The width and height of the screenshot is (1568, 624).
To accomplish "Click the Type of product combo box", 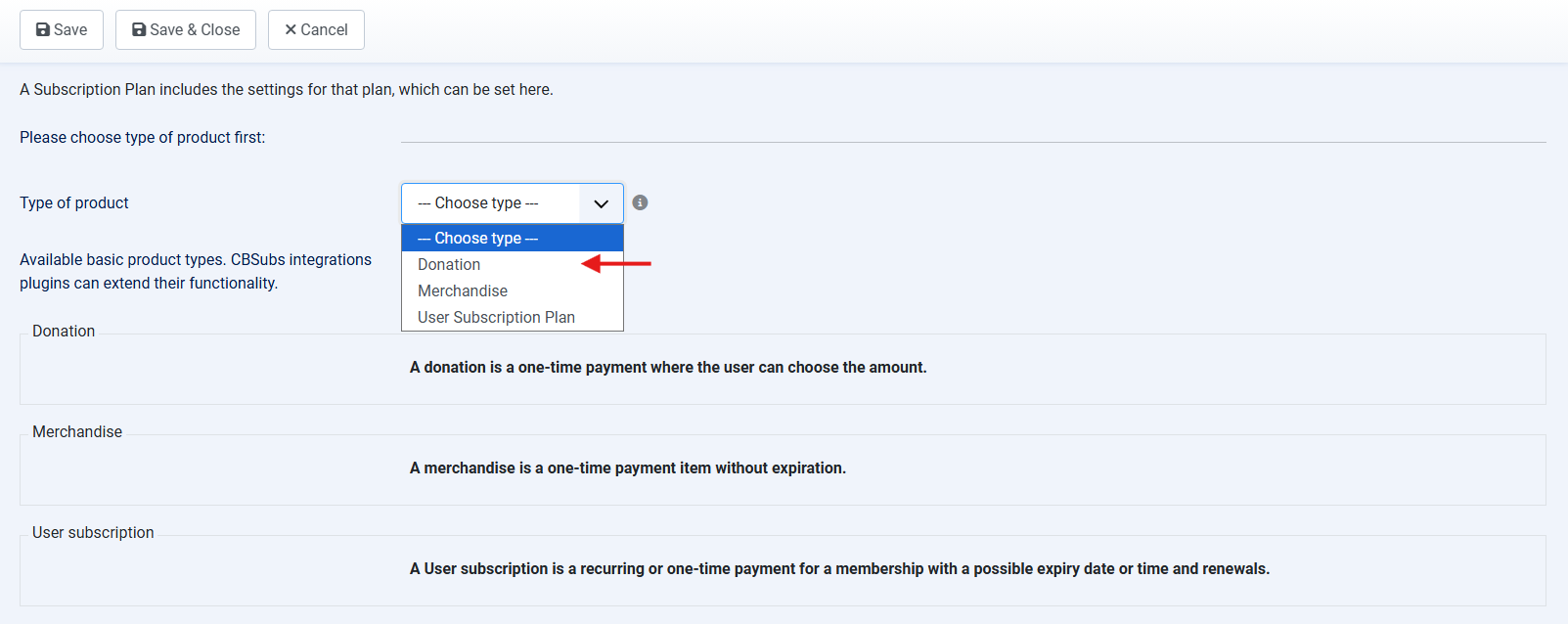I will pyautogui.click(x=490, y=203).
